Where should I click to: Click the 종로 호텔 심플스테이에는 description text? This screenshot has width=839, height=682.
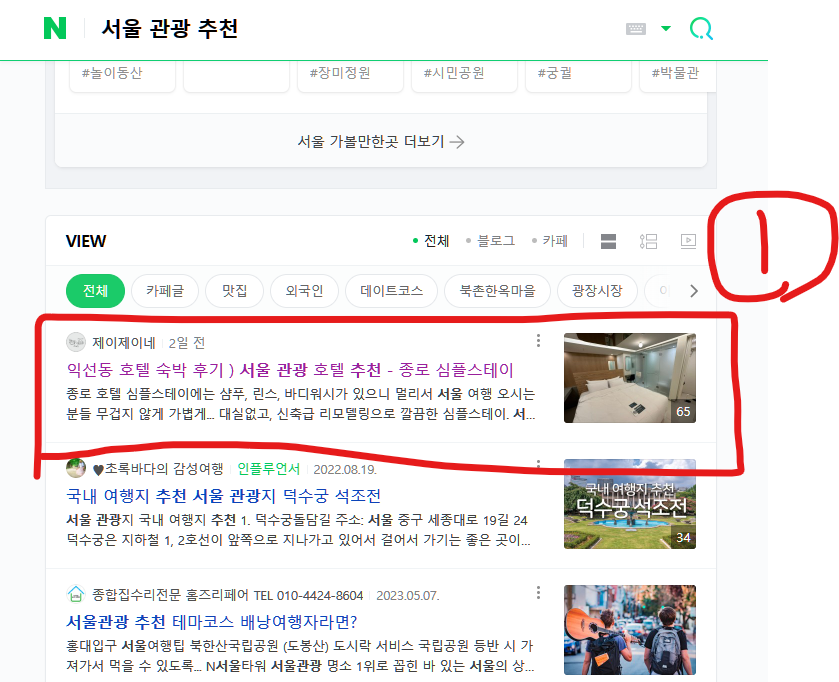301,404
